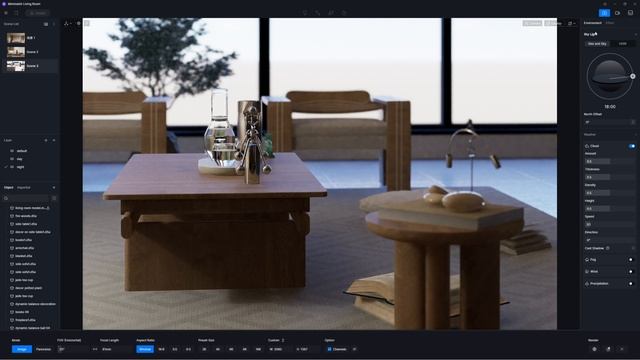Click the add layer plus icon
Viewport: 640px width, 360px height.
(46, 140)
